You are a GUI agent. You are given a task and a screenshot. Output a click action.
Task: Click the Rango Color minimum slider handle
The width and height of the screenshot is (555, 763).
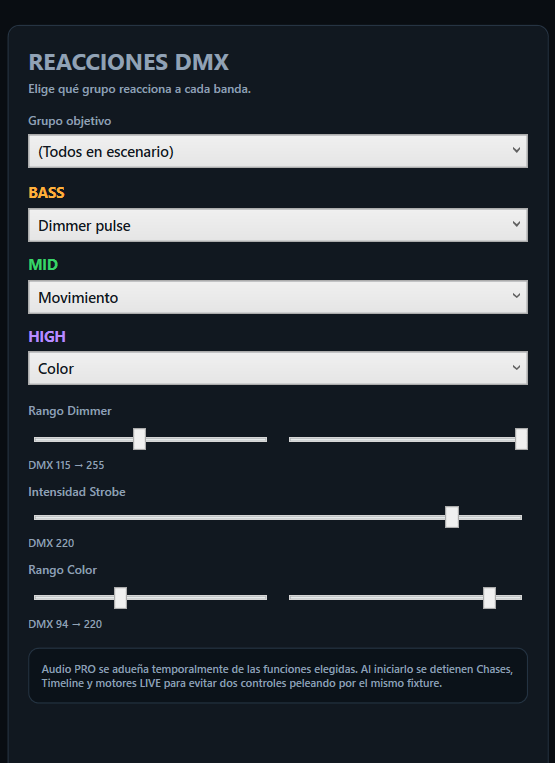click(x=120, y=598)
